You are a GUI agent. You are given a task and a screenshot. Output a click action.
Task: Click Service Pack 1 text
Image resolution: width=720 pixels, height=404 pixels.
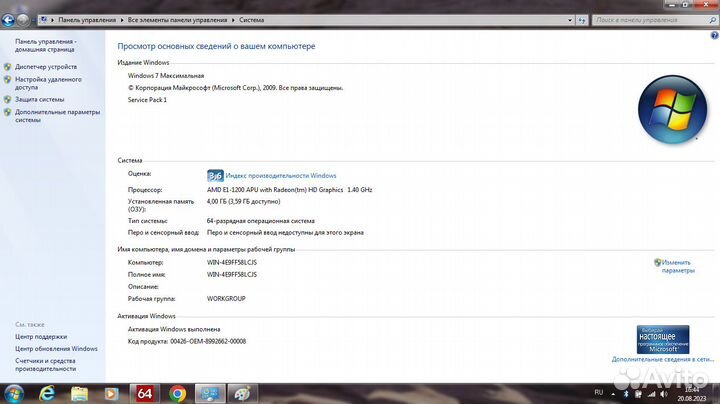pos(147,100)
